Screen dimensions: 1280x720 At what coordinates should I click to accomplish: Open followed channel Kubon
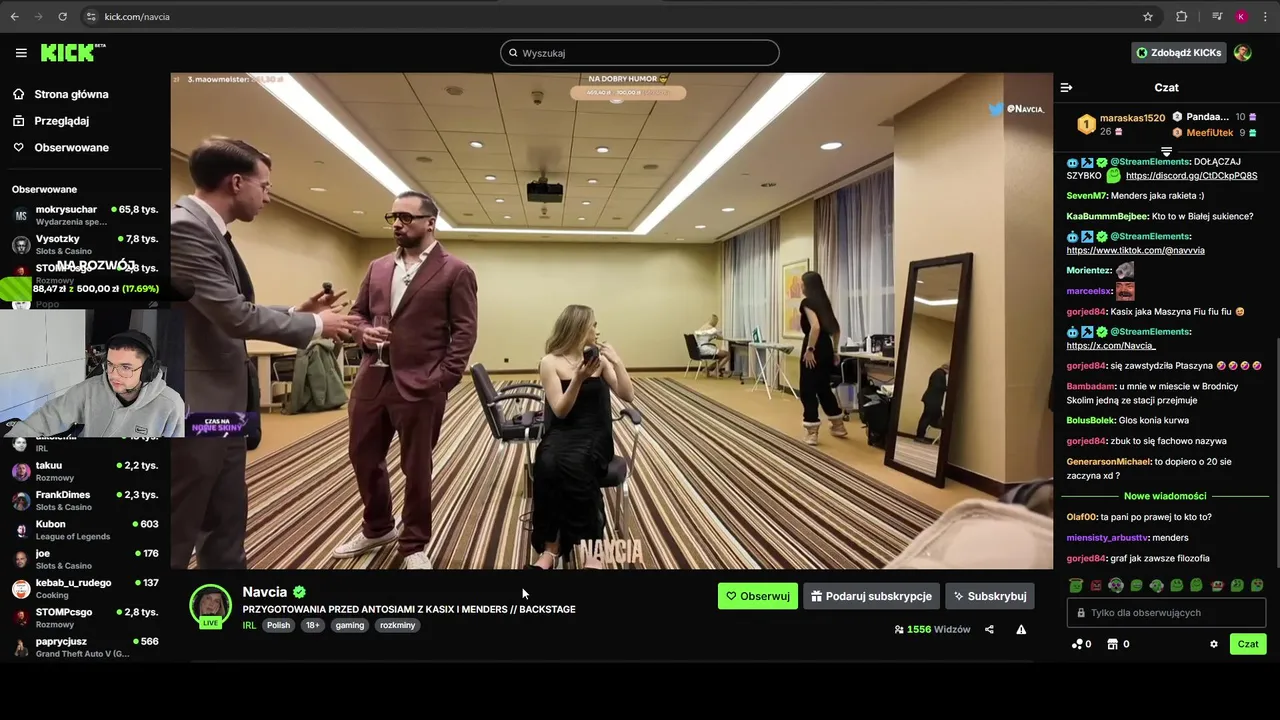tap(85, 530)
